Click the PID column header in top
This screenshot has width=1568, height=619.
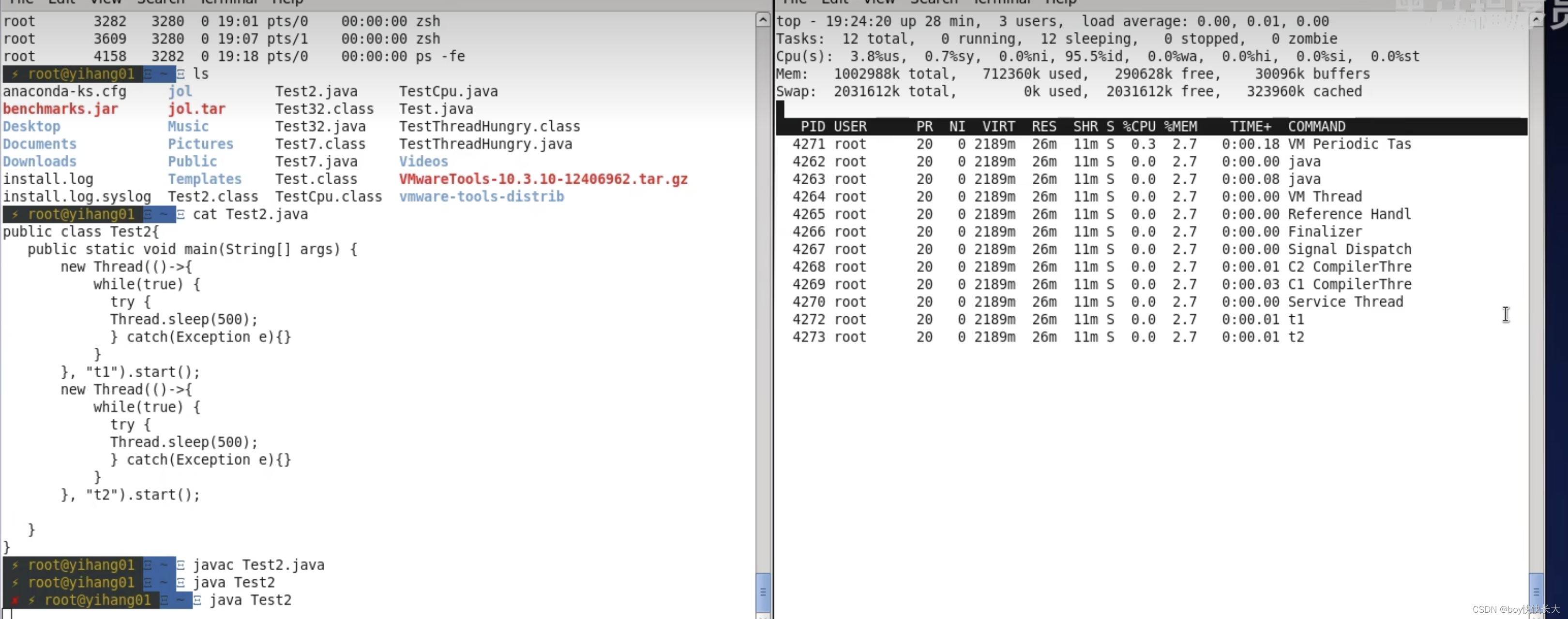813,127
